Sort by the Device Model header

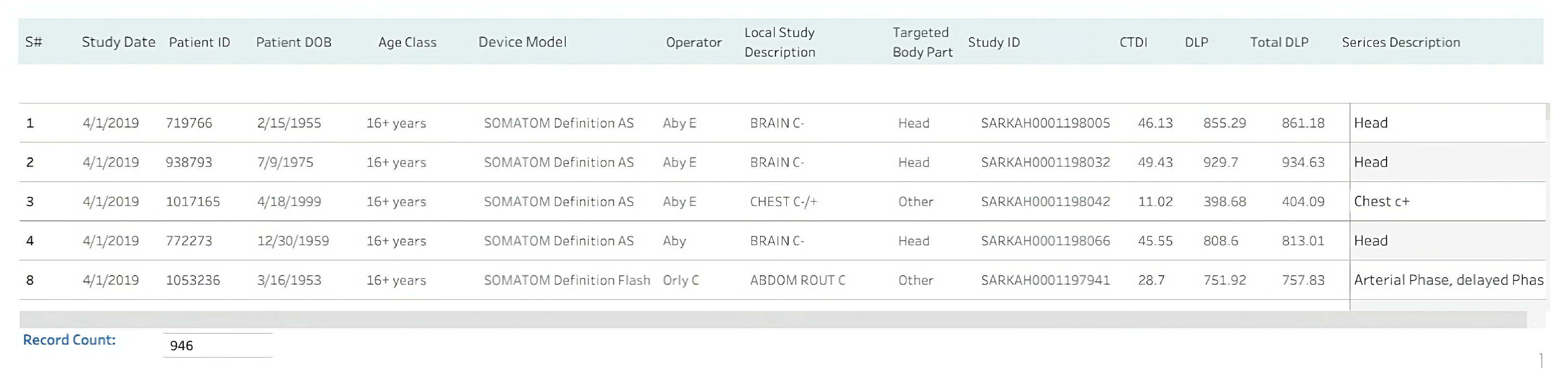(522, 42)
